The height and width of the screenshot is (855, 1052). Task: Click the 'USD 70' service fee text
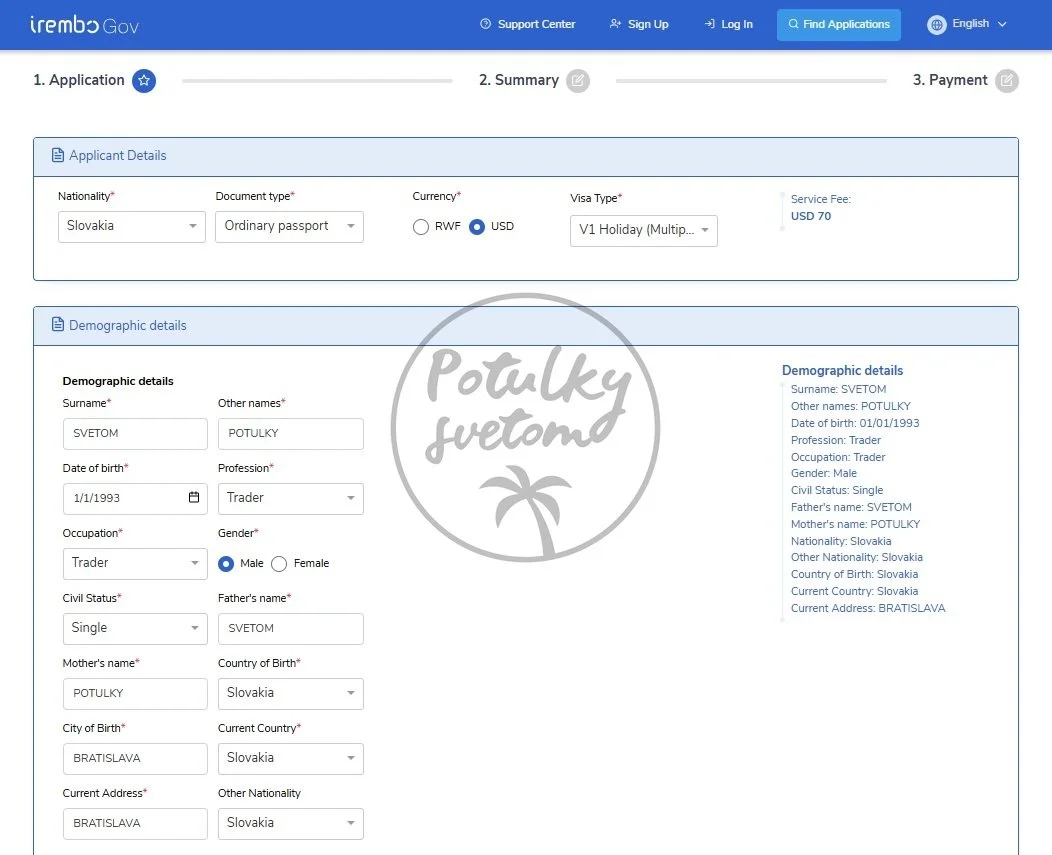click(x=810, y=216)
